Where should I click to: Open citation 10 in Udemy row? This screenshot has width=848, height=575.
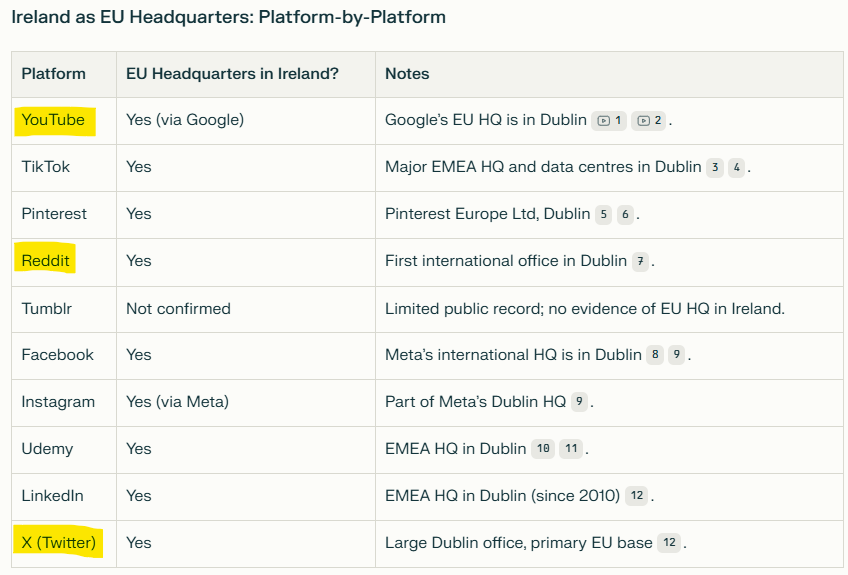coord(543,448)
